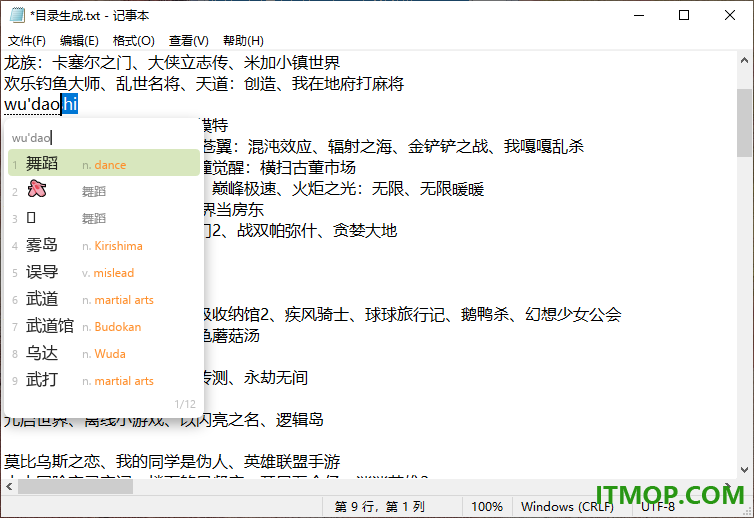Open the 文件(F) menu
The image size is (754, 518).
click(x=27, y=40)
